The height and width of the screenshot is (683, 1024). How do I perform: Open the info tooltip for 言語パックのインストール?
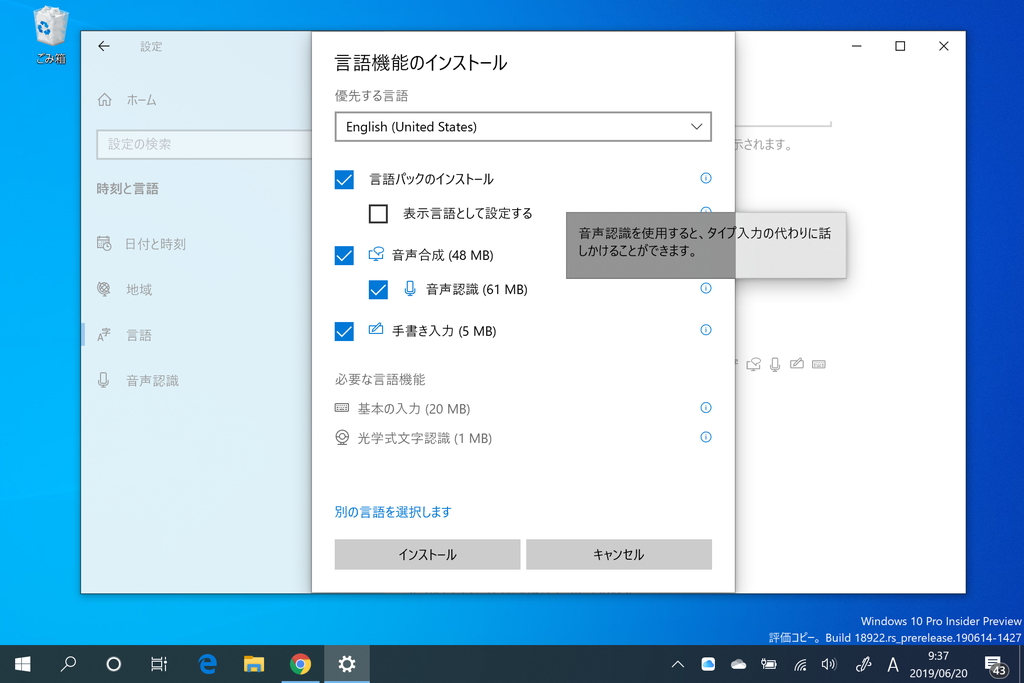pos(706,178)
